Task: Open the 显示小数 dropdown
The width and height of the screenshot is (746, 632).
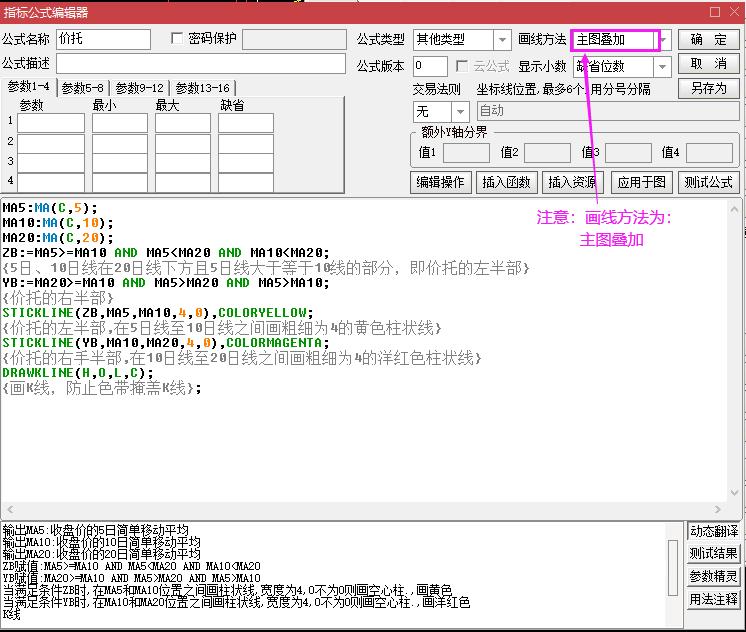Action: 663,67
